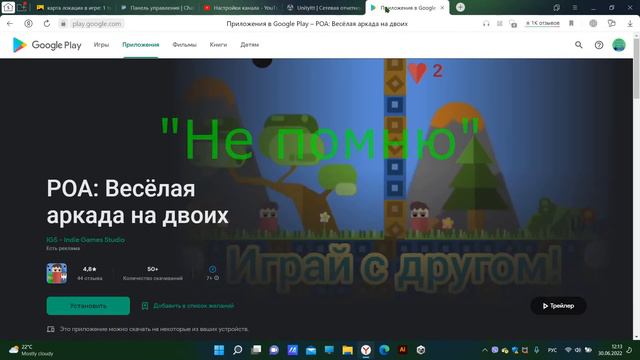Click the РУС language indicator
This screenshot has width=640, height=360.
click(552, 350)
